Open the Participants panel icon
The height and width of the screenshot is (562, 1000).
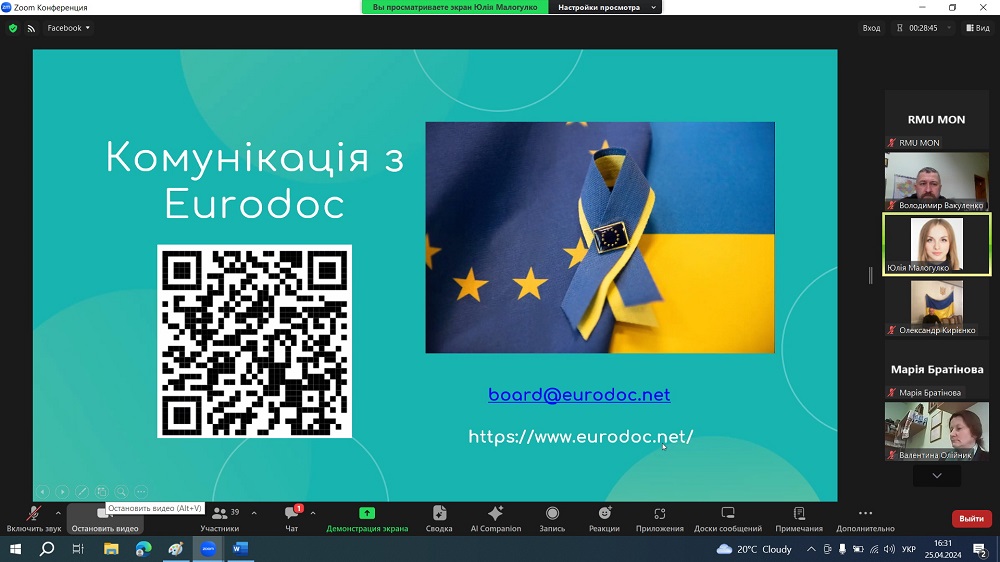coord(219,513)
